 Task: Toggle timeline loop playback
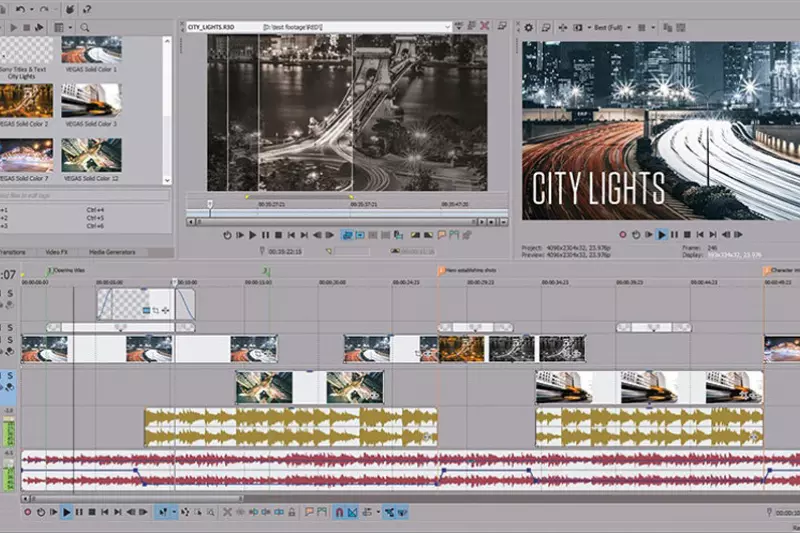pyautogui.click(x=40, y=512)
